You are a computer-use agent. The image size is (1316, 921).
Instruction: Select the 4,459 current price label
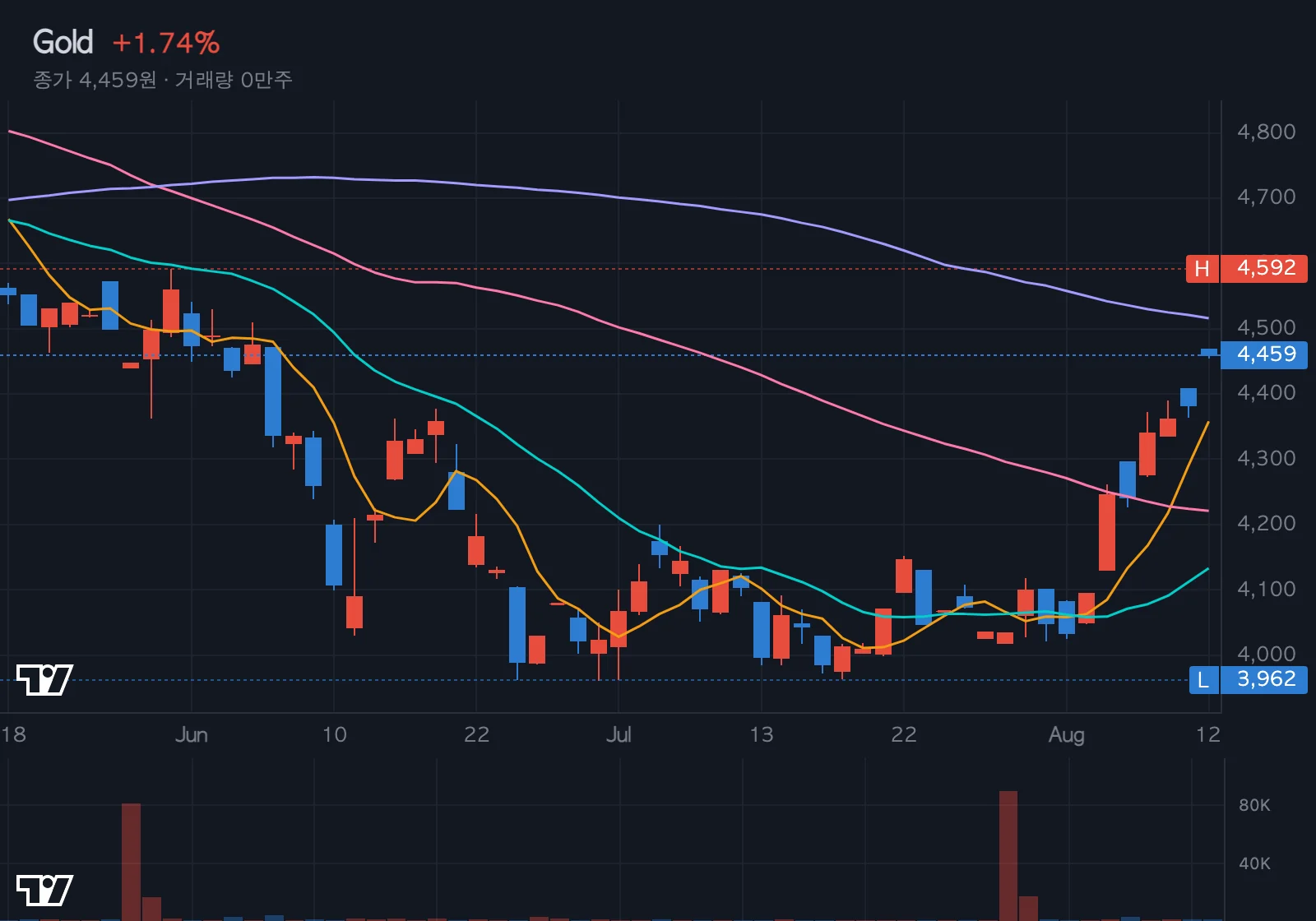click(1264, 354)
